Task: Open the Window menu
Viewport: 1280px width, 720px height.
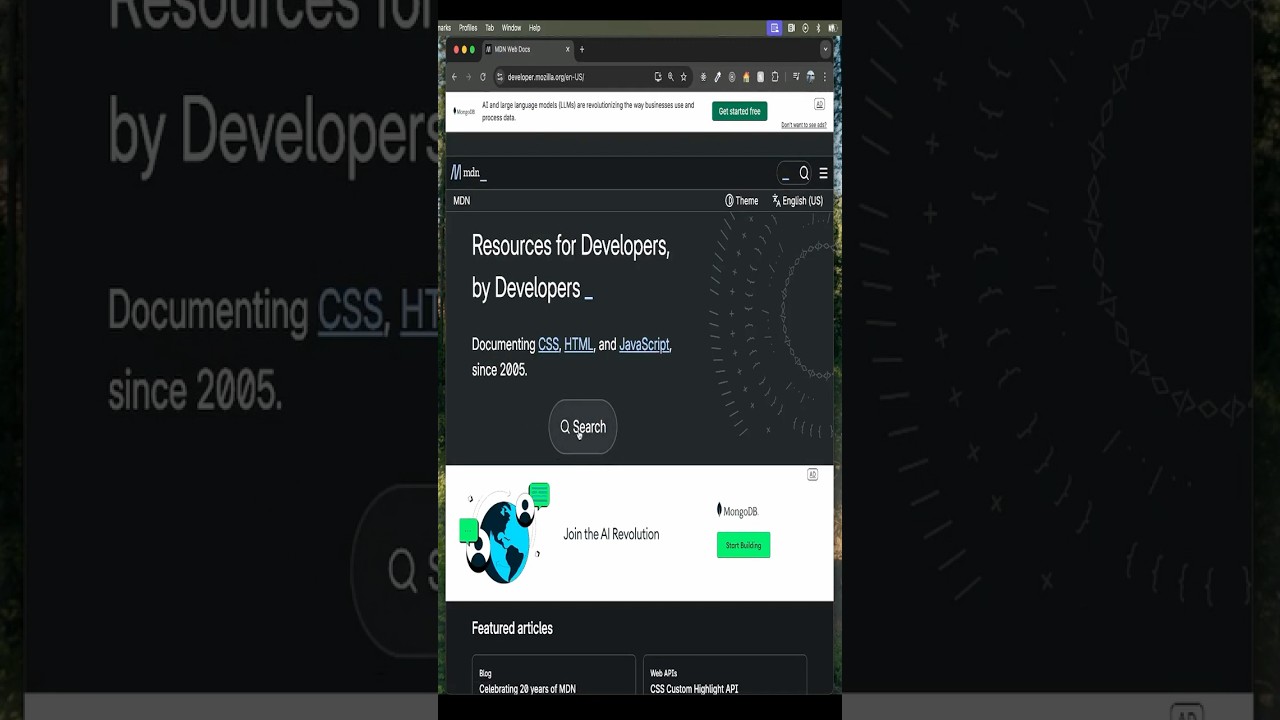Action: tap(511, 28)
